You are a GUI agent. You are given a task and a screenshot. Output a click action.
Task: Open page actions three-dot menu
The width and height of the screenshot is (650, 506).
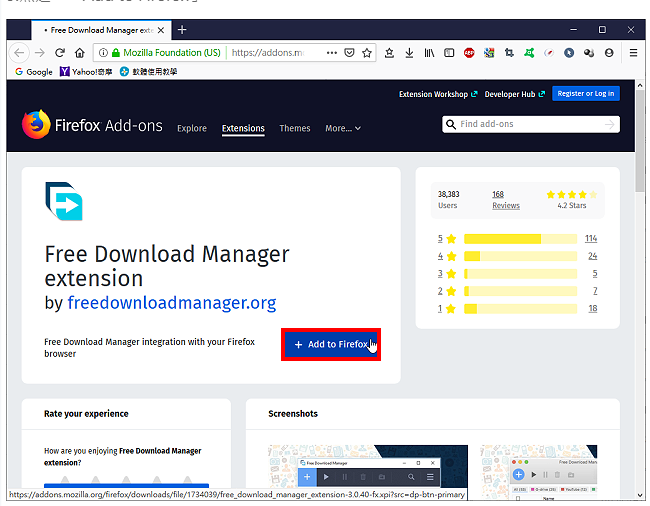click(332, 53)
